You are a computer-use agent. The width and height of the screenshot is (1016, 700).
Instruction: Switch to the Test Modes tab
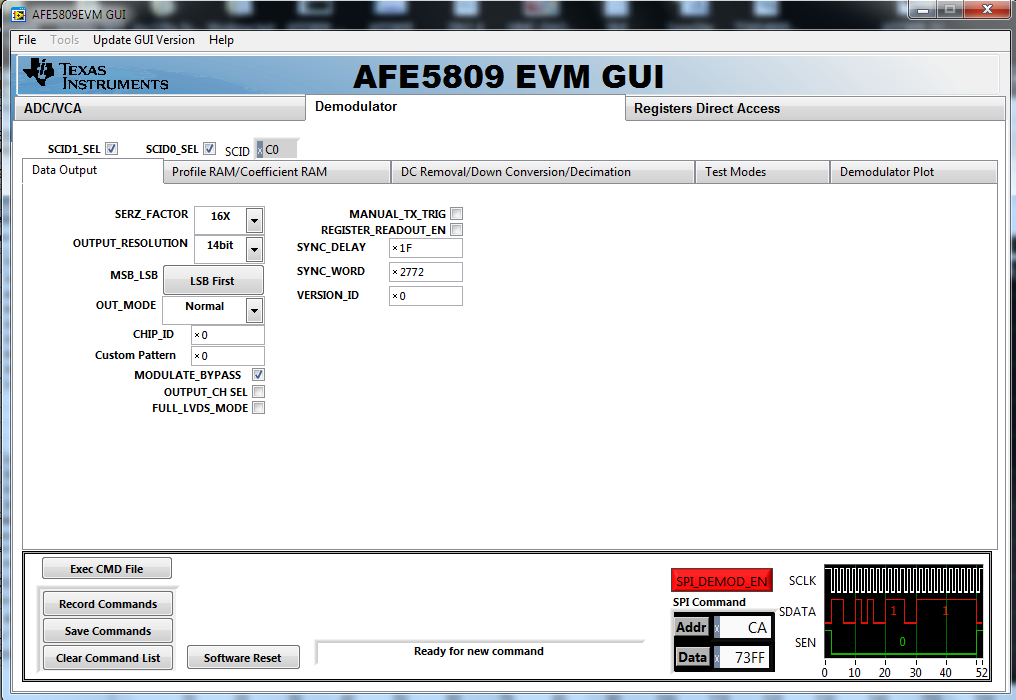763,172
